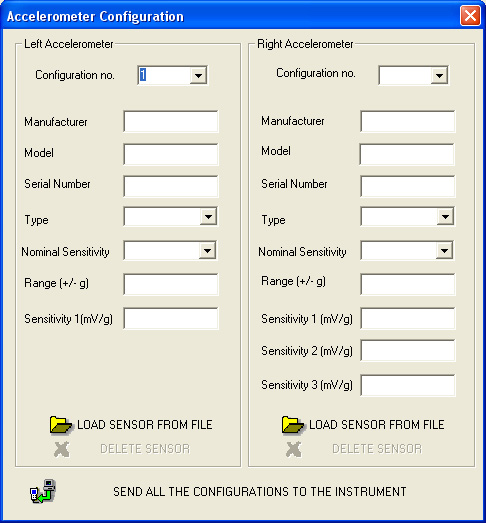Click the left Range (+/- g) field
Viewport: 486px width, 523px height.
pos(171,284)
